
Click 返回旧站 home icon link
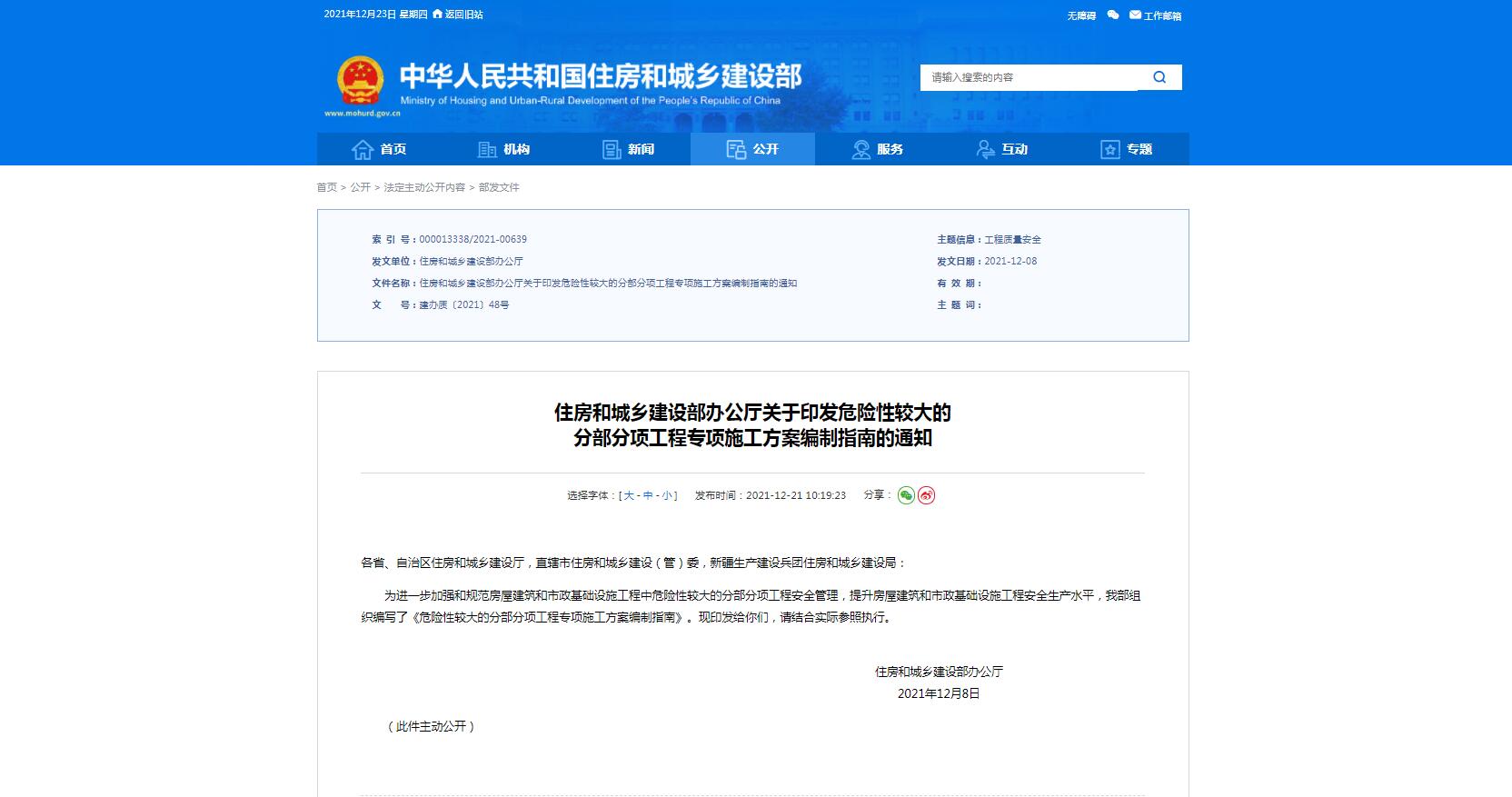(458, 15)
